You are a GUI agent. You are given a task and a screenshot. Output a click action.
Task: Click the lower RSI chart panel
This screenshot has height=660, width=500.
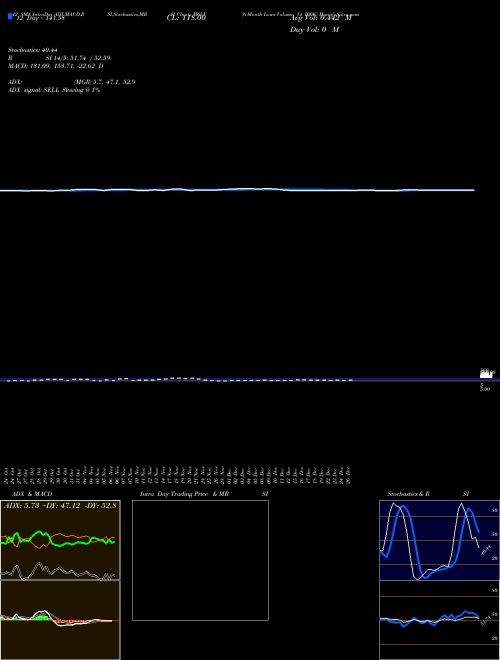click(x=439, y=620)
